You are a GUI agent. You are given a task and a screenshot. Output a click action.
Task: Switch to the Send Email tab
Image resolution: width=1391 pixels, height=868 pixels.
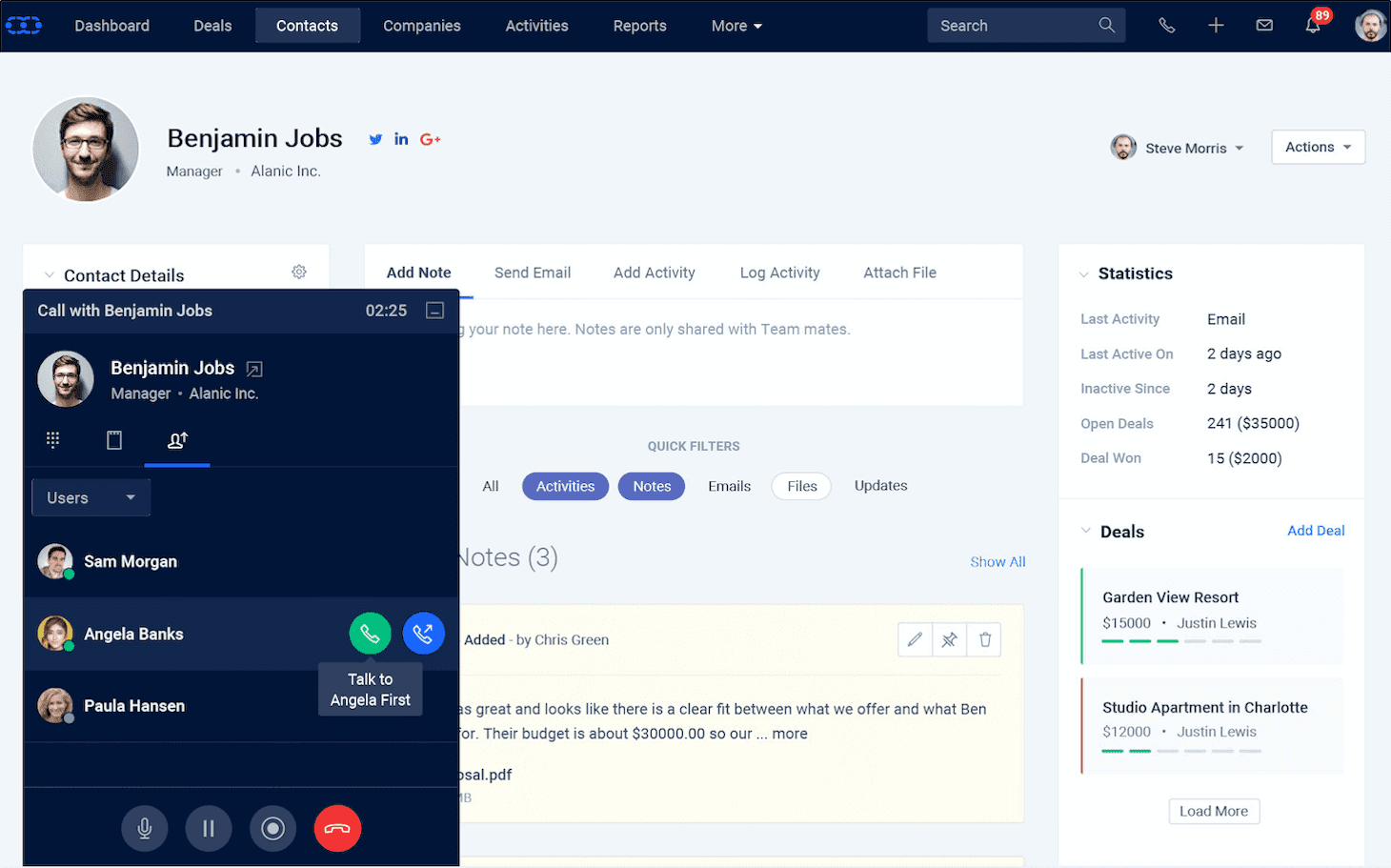coord(533,273)
